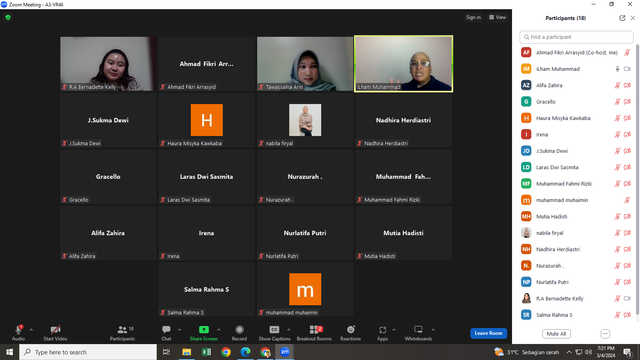Viewport: 640px width, 360px height.
Task: Select R.A Bernadette Kelly video tile
Action: point(108,64)
